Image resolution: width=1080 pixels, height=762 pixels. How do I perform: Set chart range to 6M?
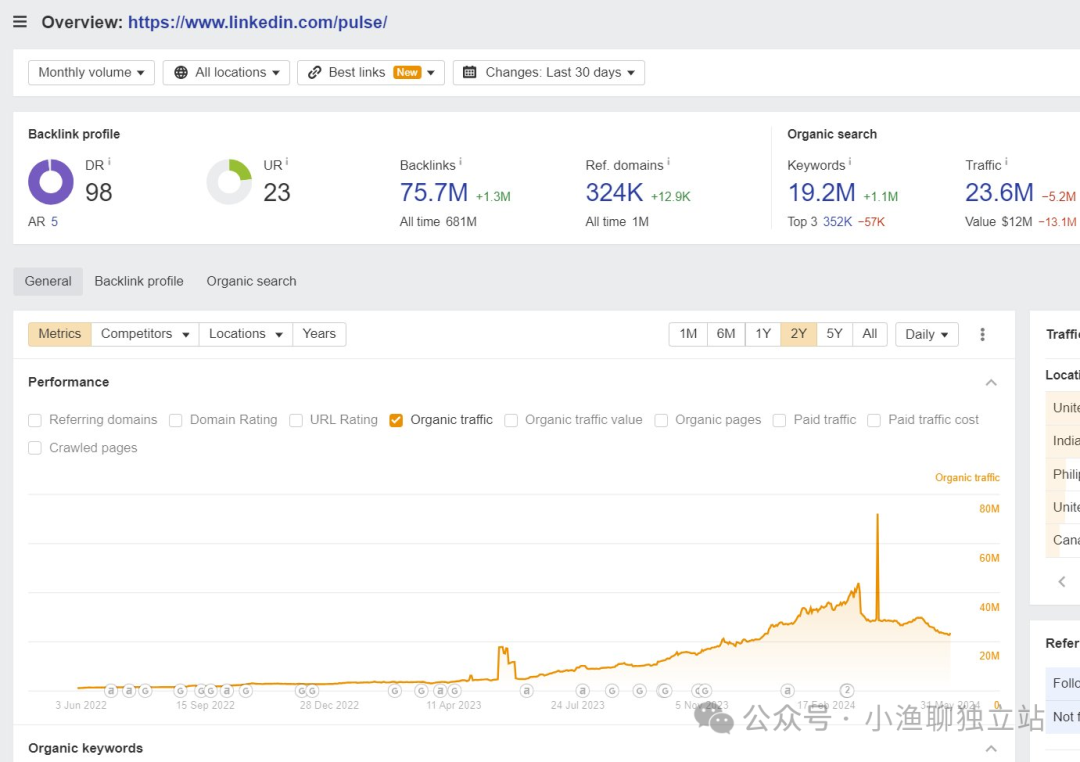click(726, 334)
